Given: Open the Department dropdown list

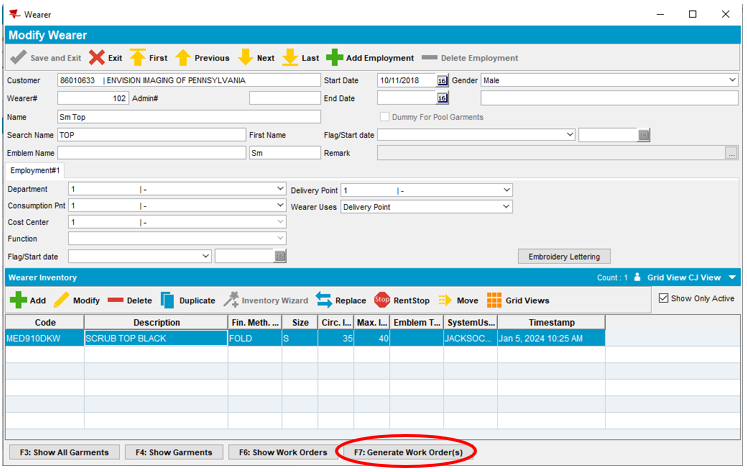Looking at the screenshot, I should pyautogui.click(x=280, y=189).
